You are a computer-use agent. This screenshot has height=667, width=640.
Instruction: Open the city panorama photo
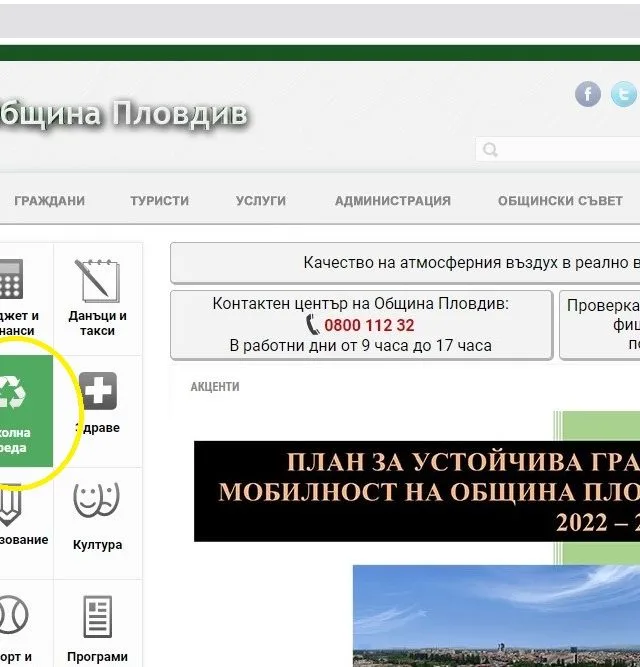496,616
